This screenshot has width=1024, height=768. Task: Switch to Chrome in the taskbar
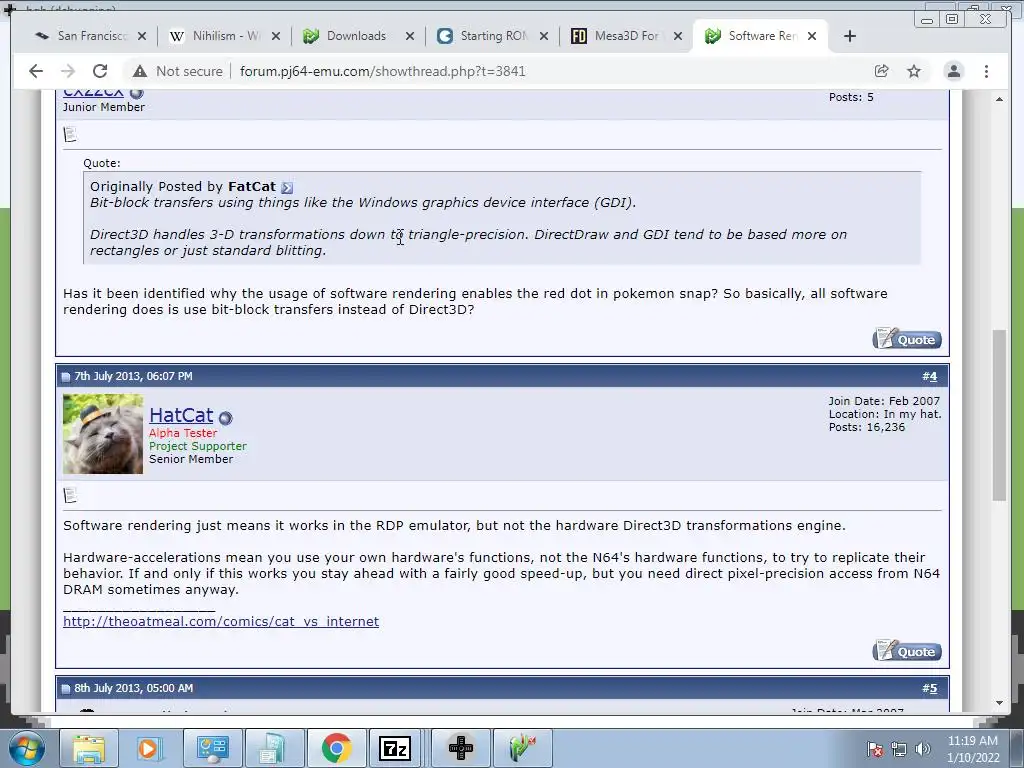[x=336, y=748]
